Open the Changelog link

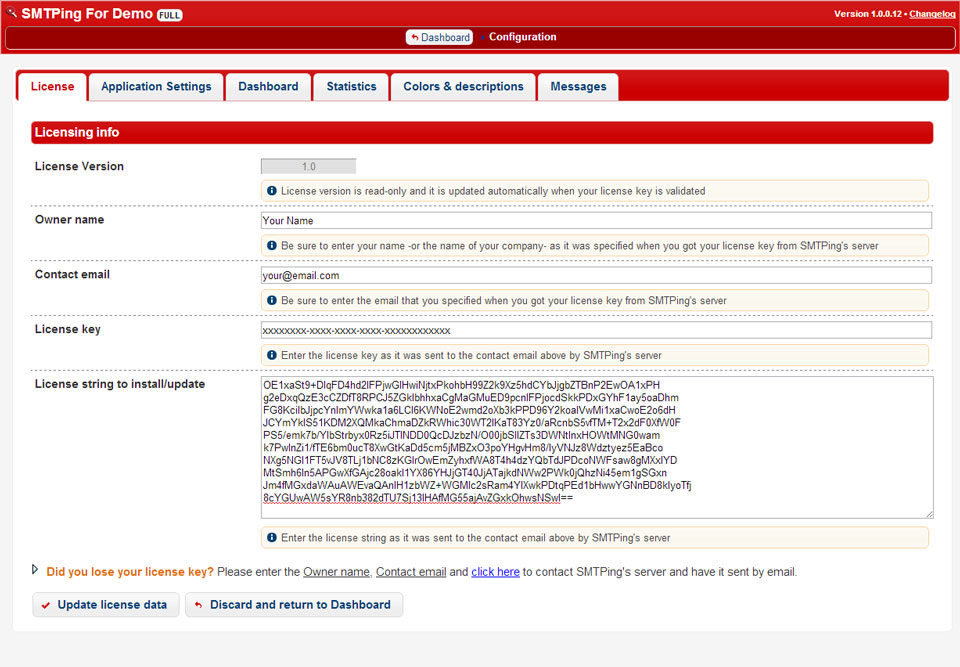pyautogui.click(x=932, y=14)
